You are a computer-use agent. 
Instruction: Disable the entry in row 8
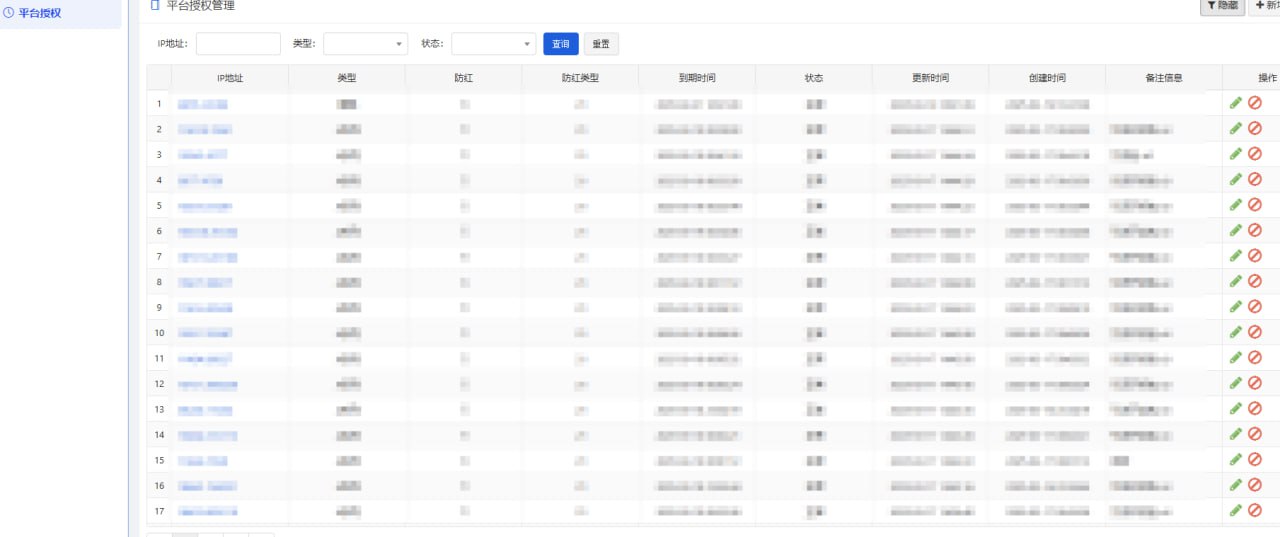(1254, 281)
